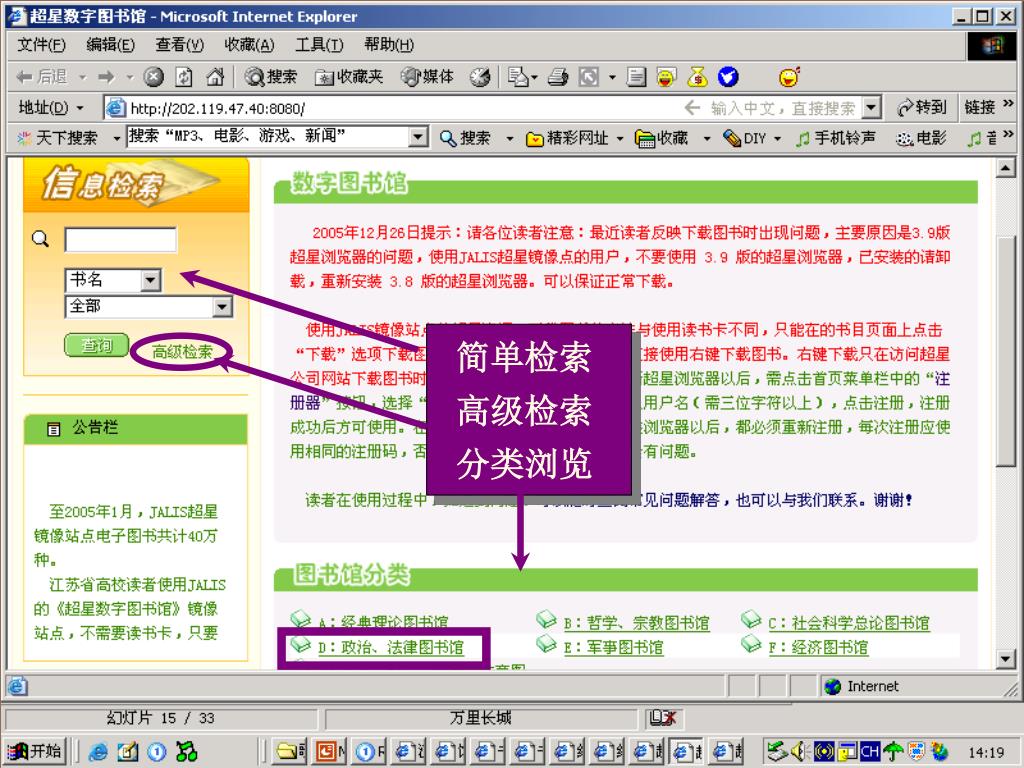Open the 编辑(E) menu
This screenshot has height=768, width=1024.
110,44
